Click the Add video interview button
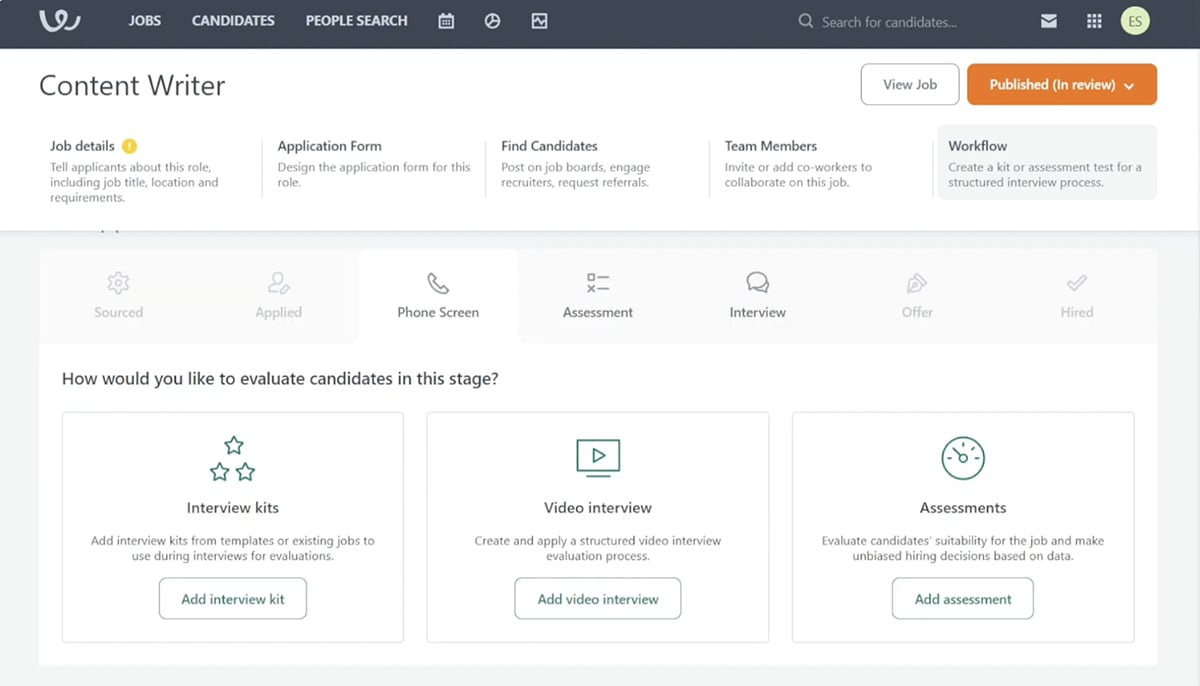1200x686 pixels. point(597,598)
